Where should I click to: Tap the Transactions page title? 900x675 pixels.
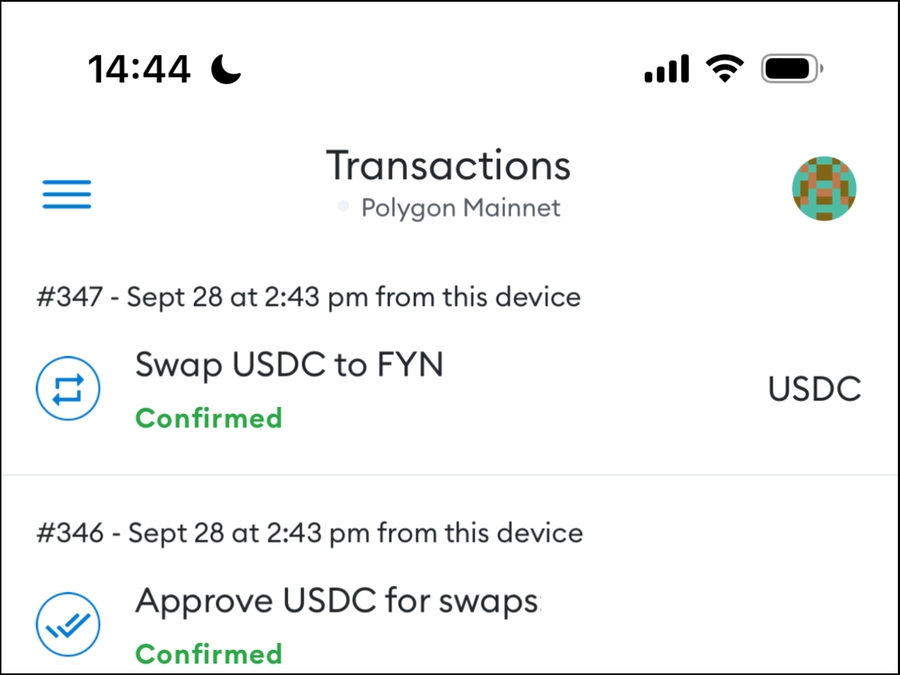pyautogui.click(x=448, y=165)
